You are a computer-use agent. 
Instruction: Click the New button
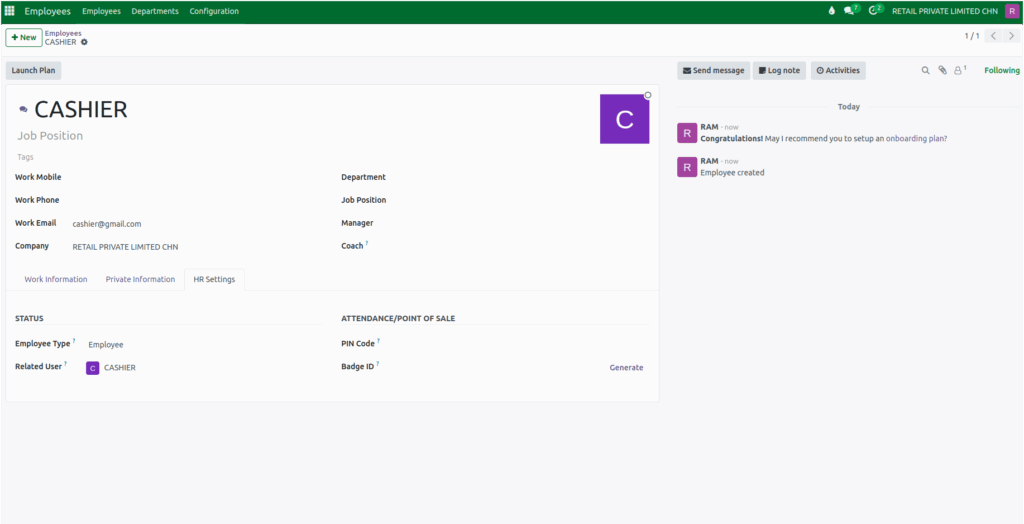(24, 37)
